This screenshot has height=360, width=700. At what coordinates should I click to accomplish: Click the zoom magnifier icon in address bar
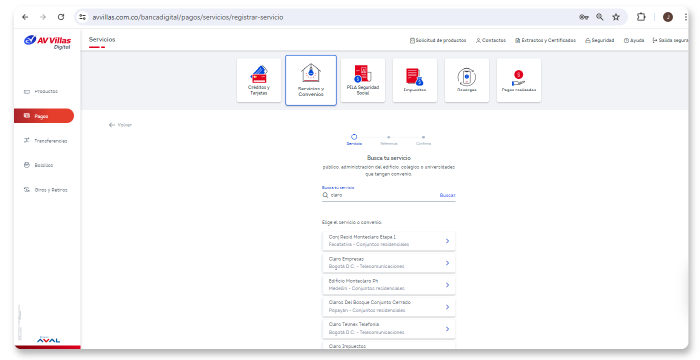click(x=600, y=17)
